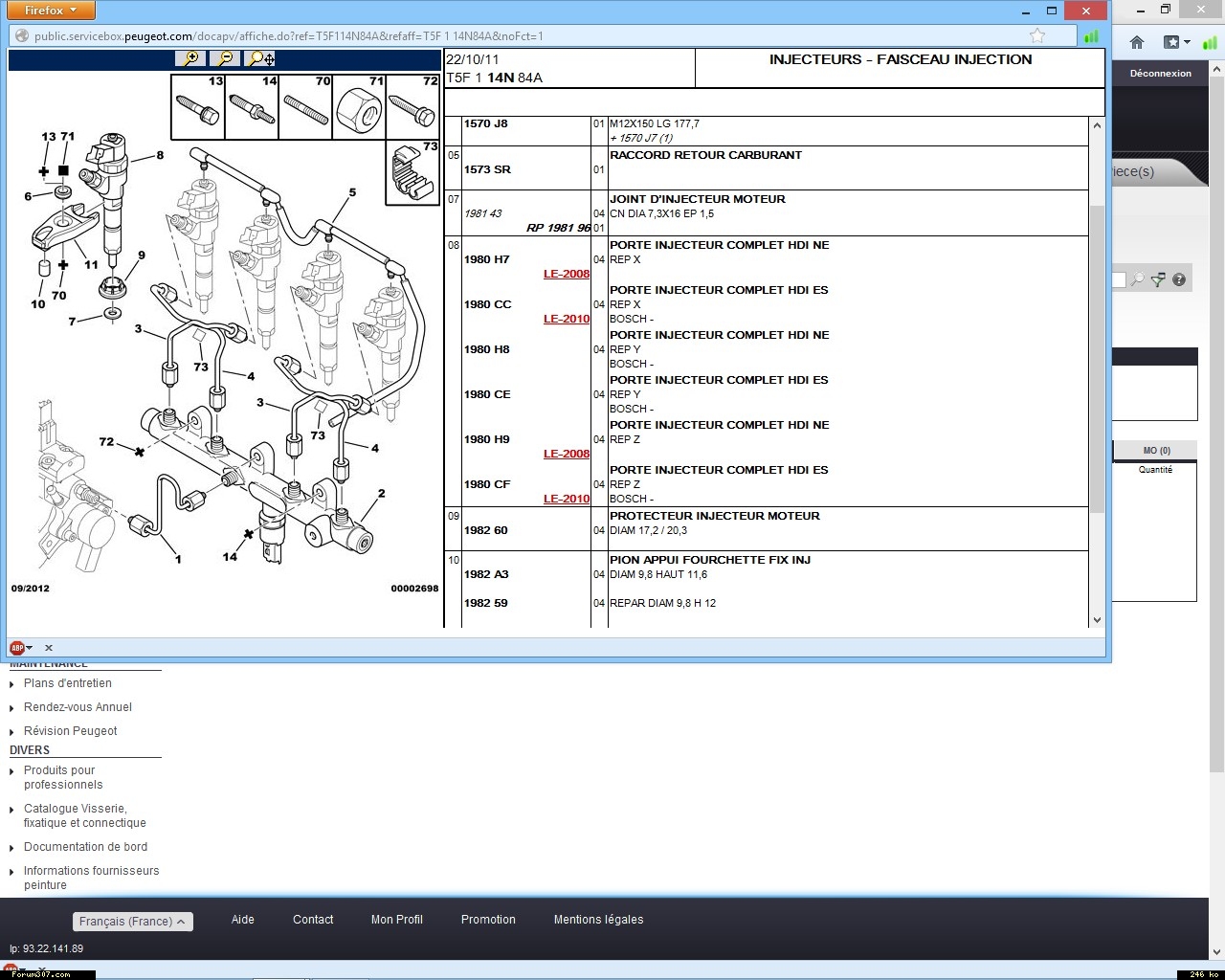Click the Déconnexion link

[1160, 74]
